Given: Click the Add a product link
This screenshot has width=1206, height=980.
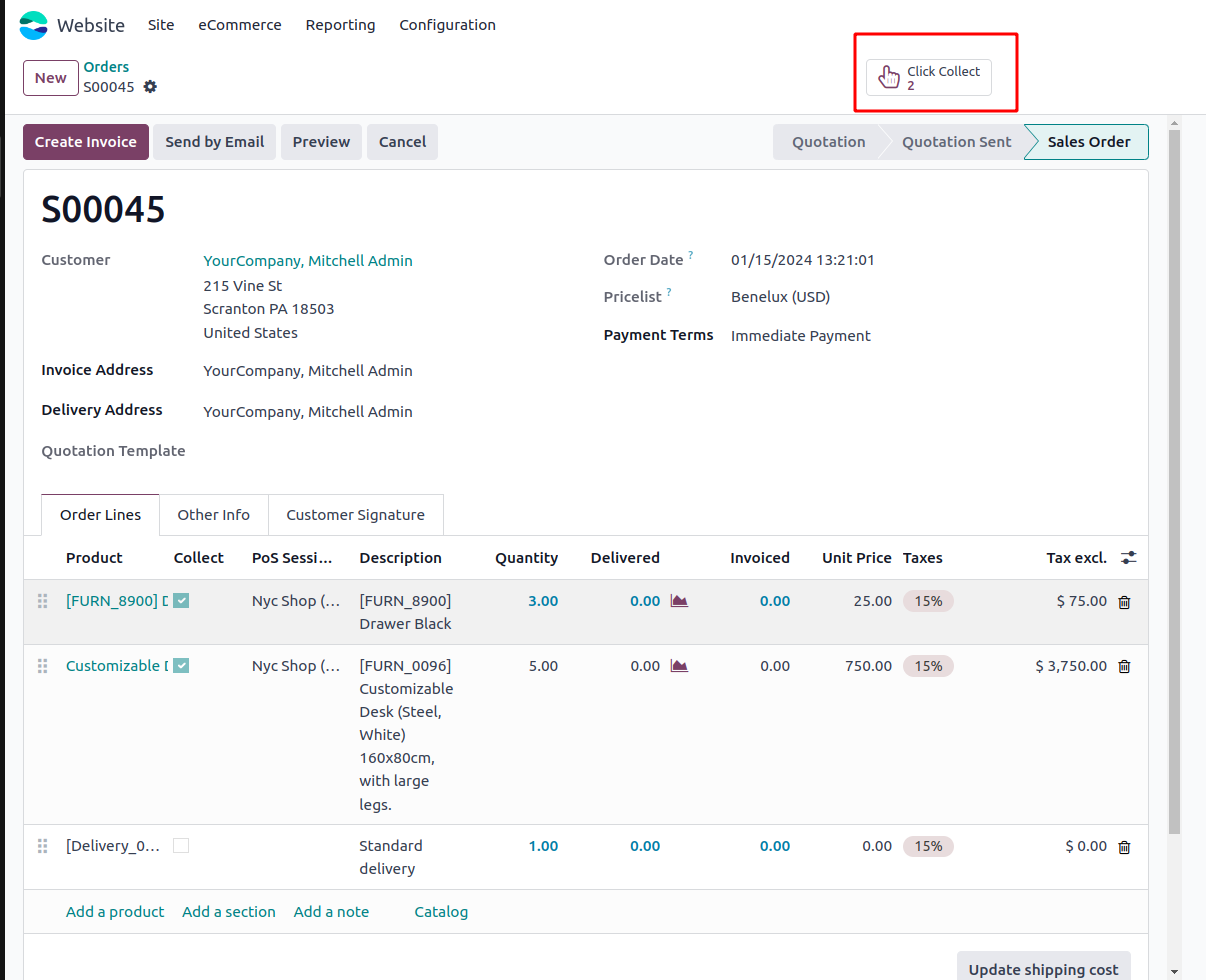Looking at the screenshot, I should (x=115, y=912).
